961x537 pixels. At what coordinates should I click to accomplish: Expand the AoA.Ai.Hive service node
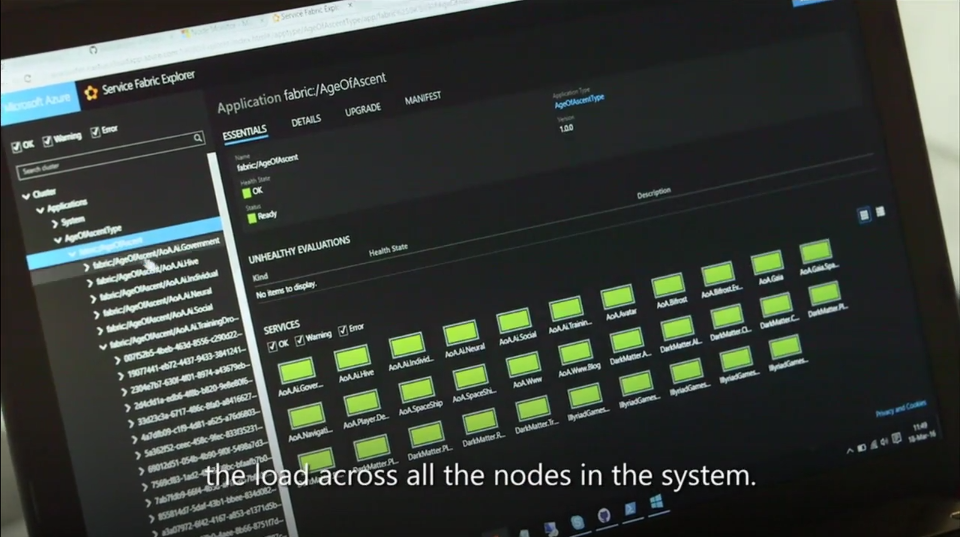pyautogui.click(x=89, y=282)
